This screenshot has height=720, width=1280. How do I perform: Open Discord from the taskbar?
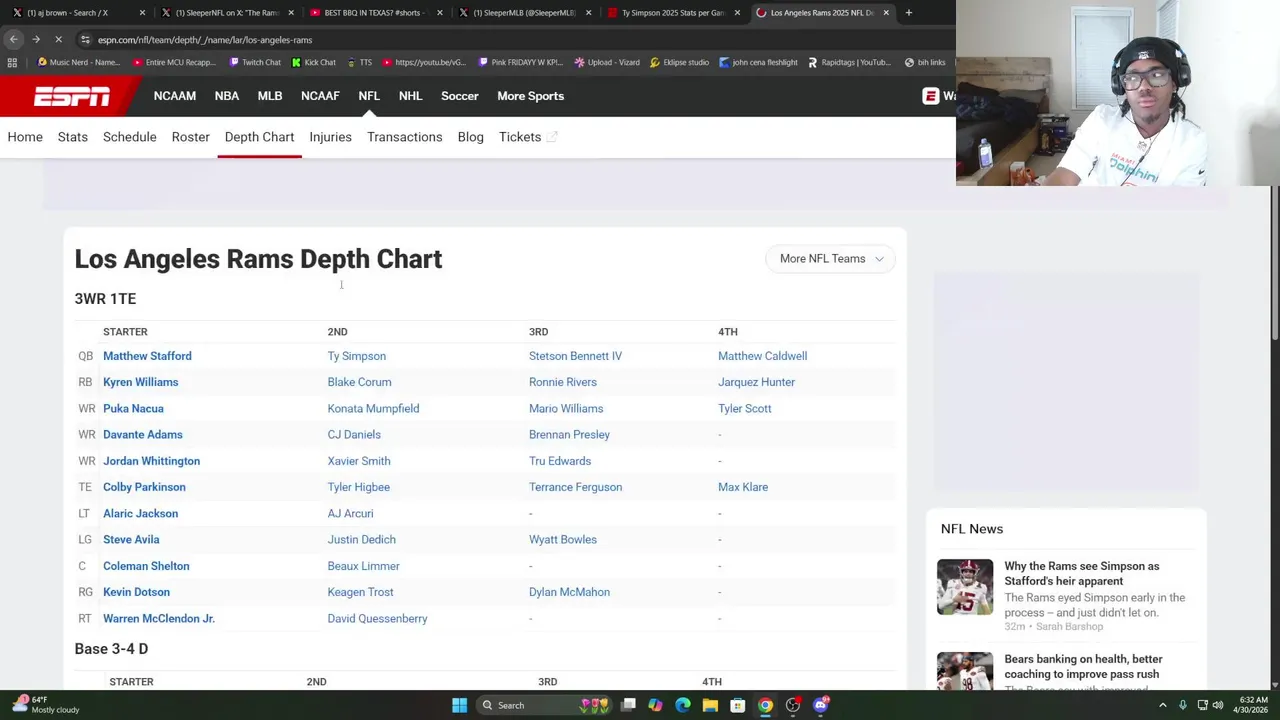pyautogui.click(x=821, y=705)
